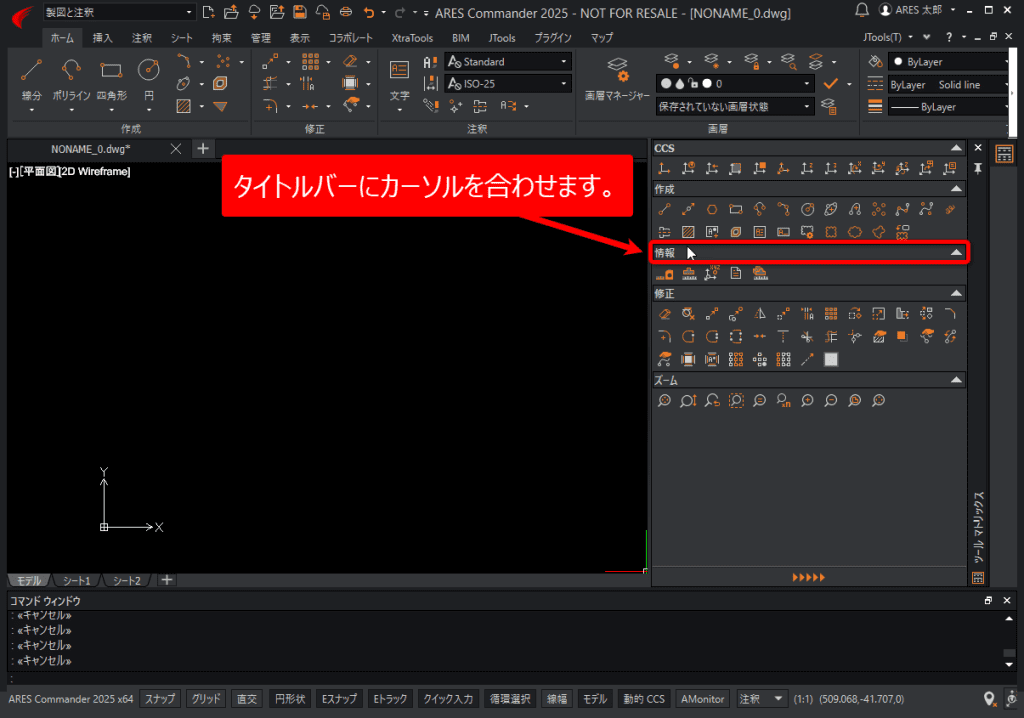Pin the CCS palette with the pin icon
Image resolution: width=1024 pixels, height=718 pixels.
977,168
